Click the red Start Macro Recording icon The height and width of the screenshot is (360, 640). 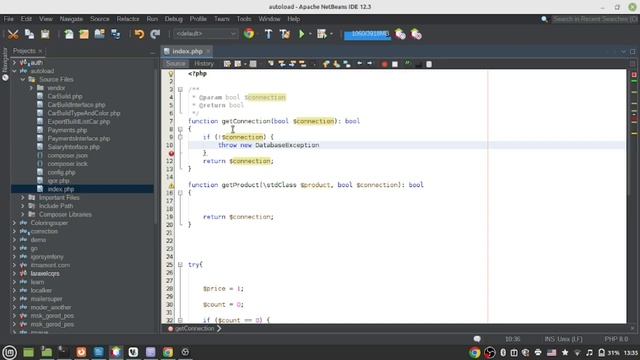384,64
